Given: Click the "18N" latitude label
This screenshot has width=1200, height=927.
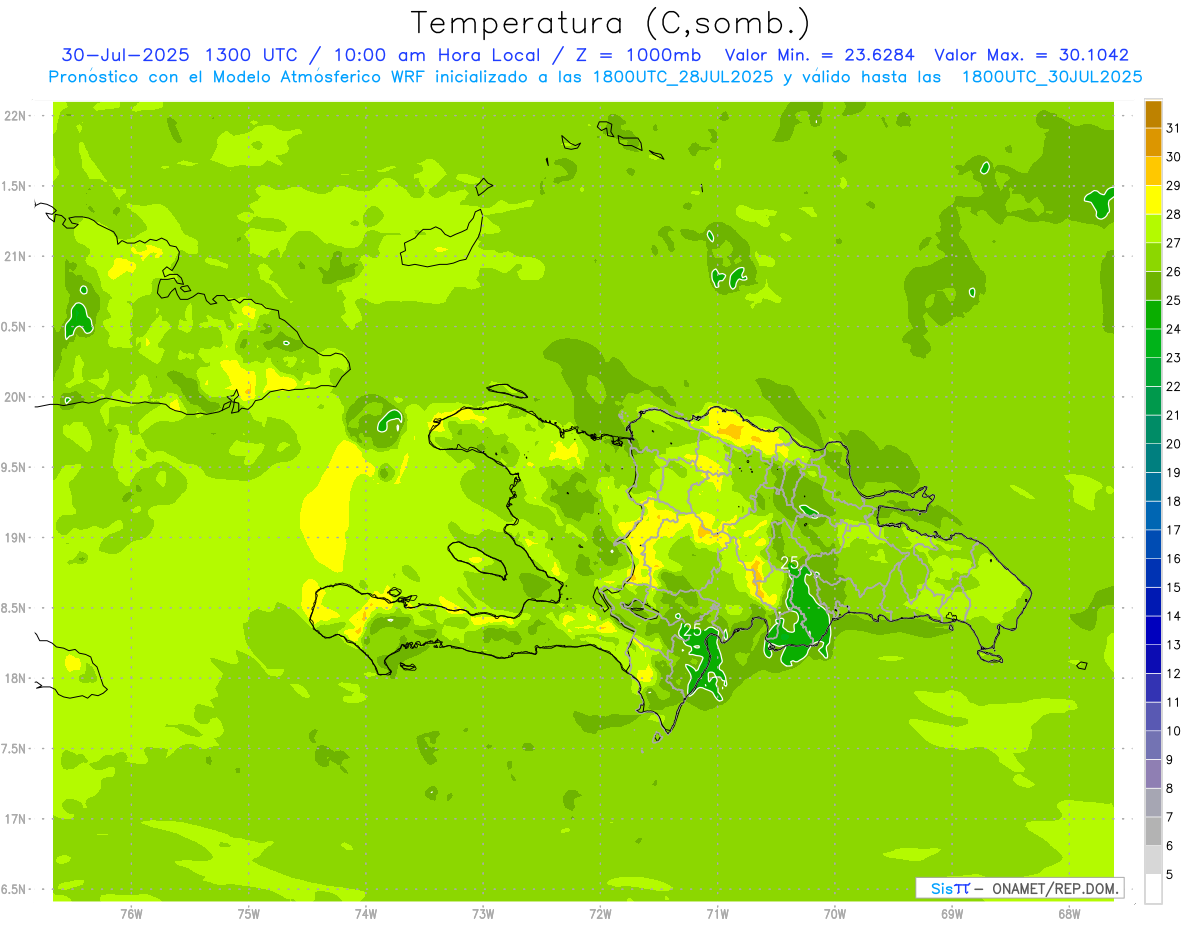Looking at the screenshot, I should (15, 678).
